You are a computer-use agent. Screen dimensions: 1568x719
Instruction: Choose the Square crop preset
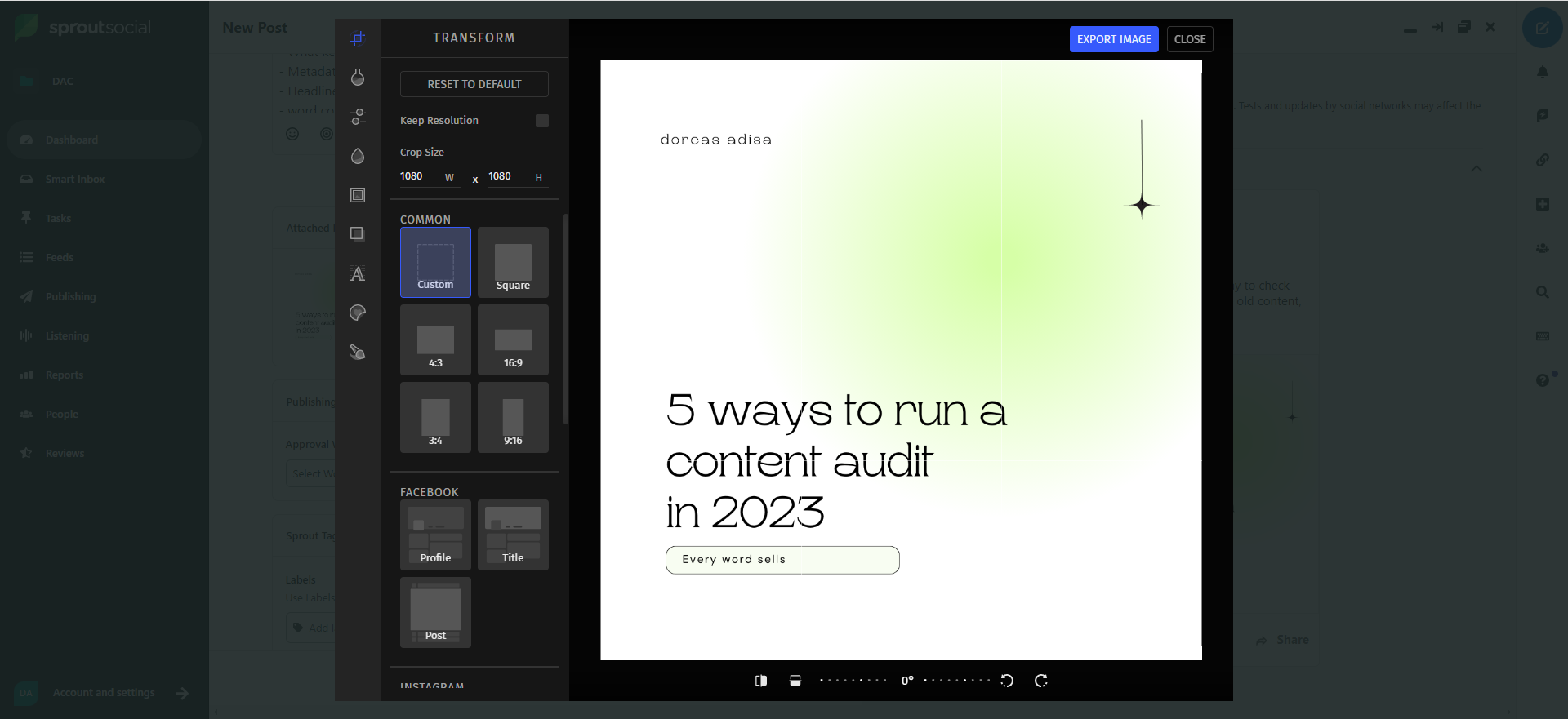click(513, 263)
